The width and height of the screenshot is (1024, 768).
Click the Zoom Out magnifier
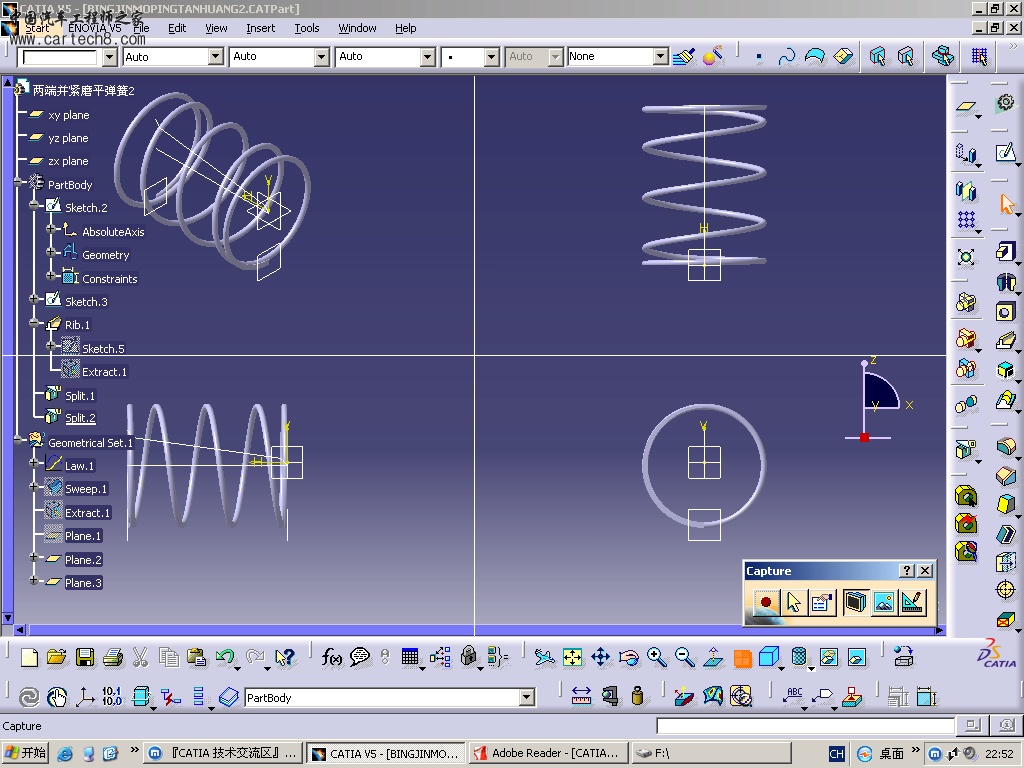[685, 657]
